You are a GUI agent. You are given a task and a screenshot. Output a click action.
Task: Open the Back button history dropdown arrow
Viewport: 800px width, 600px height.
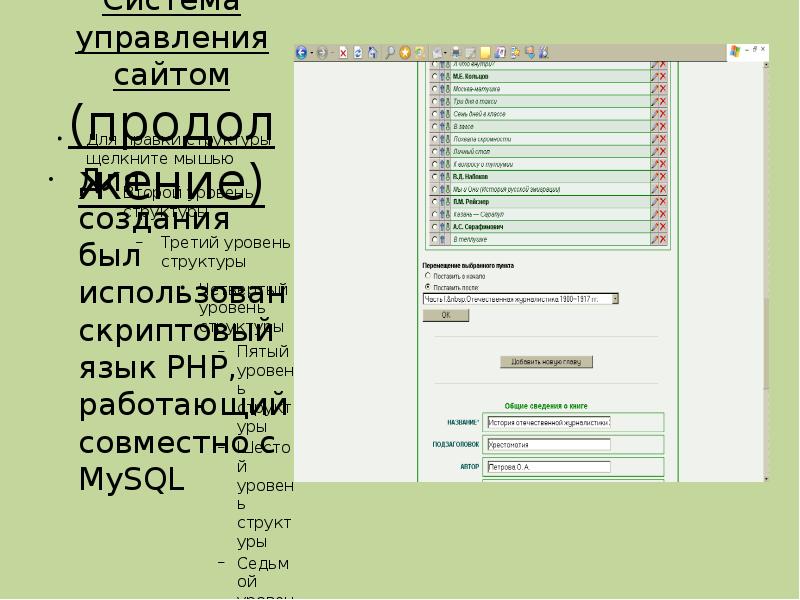click(x=312, y=52)
